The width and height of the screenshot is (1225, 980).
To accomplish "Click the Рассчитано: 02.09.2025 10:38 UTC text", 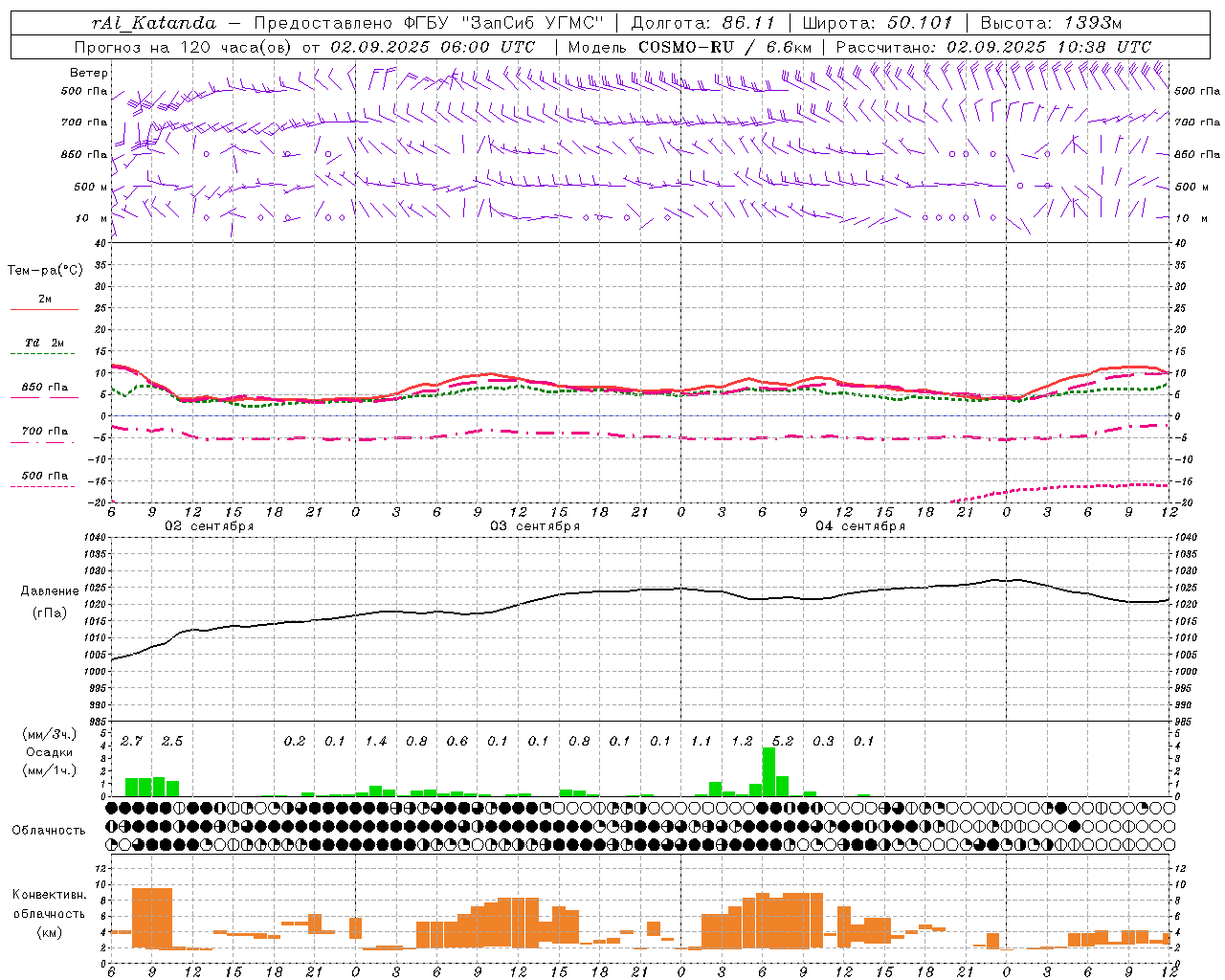I will [x=993, y=47].
